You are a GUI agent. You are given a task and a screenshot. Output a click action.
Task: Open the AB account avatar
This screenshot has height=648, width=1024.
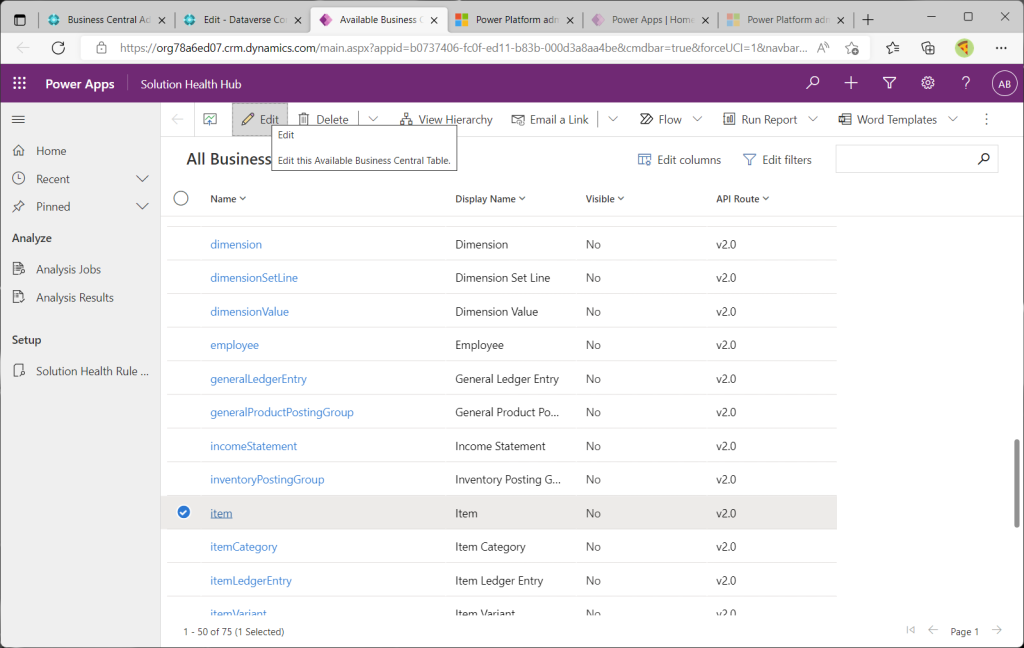tap(1004, 84)
